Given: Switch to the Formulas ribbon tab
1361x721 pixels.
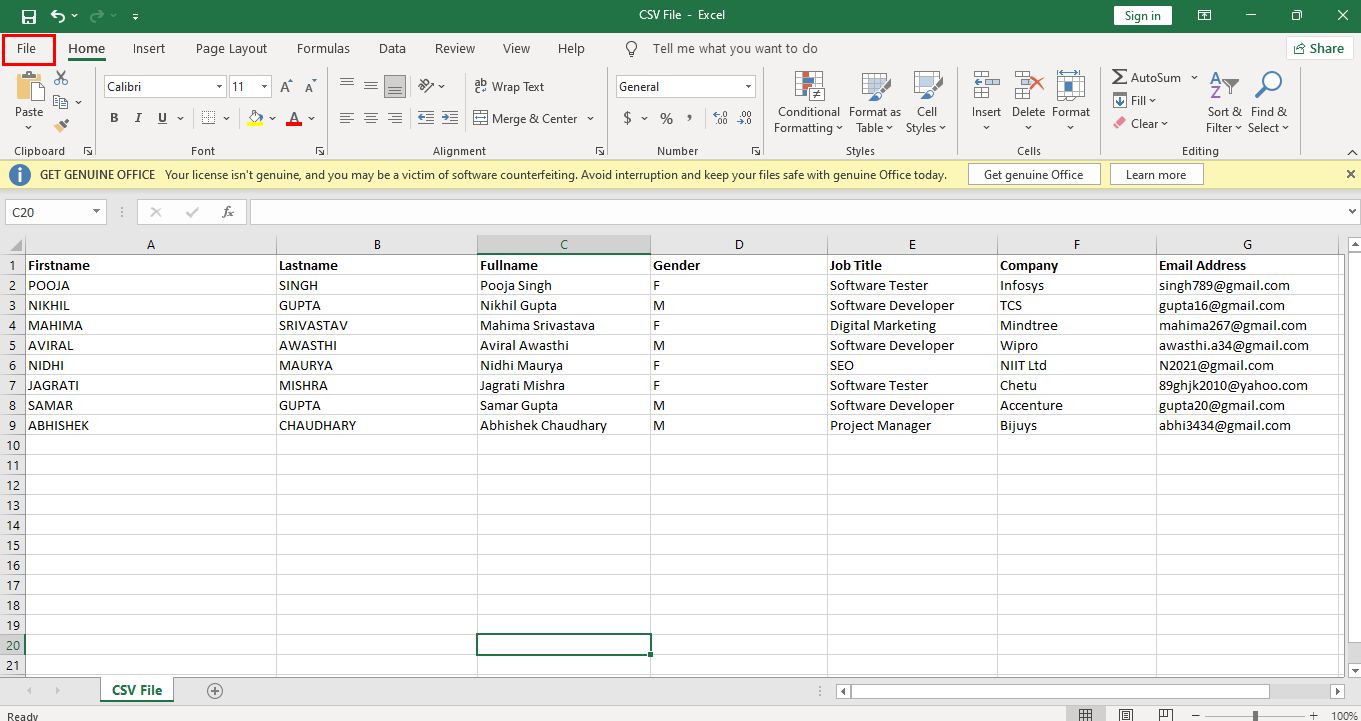Looking at the screenshot, I should [x=323, y=48].
